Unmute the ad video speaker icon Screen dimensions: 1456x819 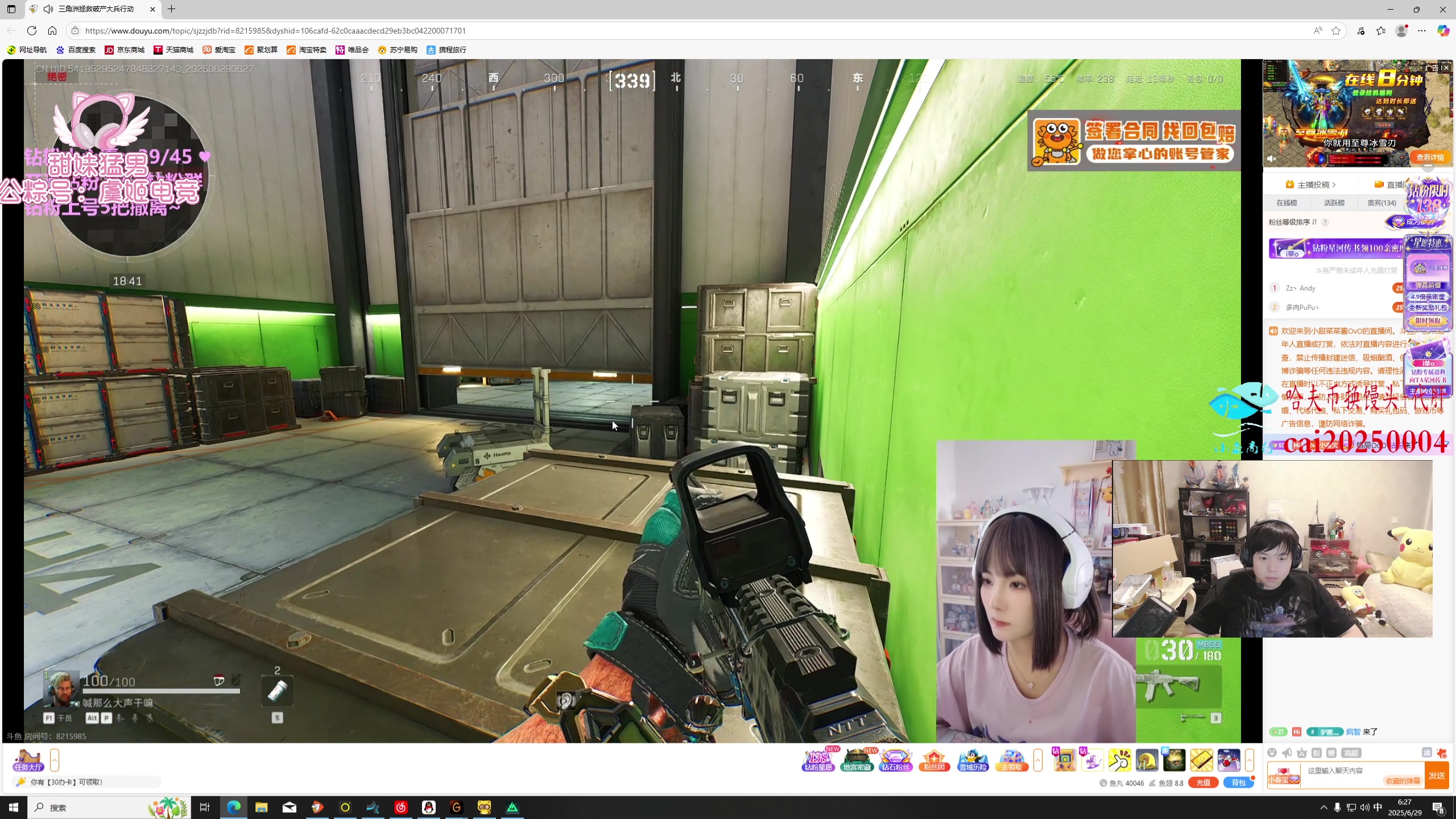point(1272,159)
